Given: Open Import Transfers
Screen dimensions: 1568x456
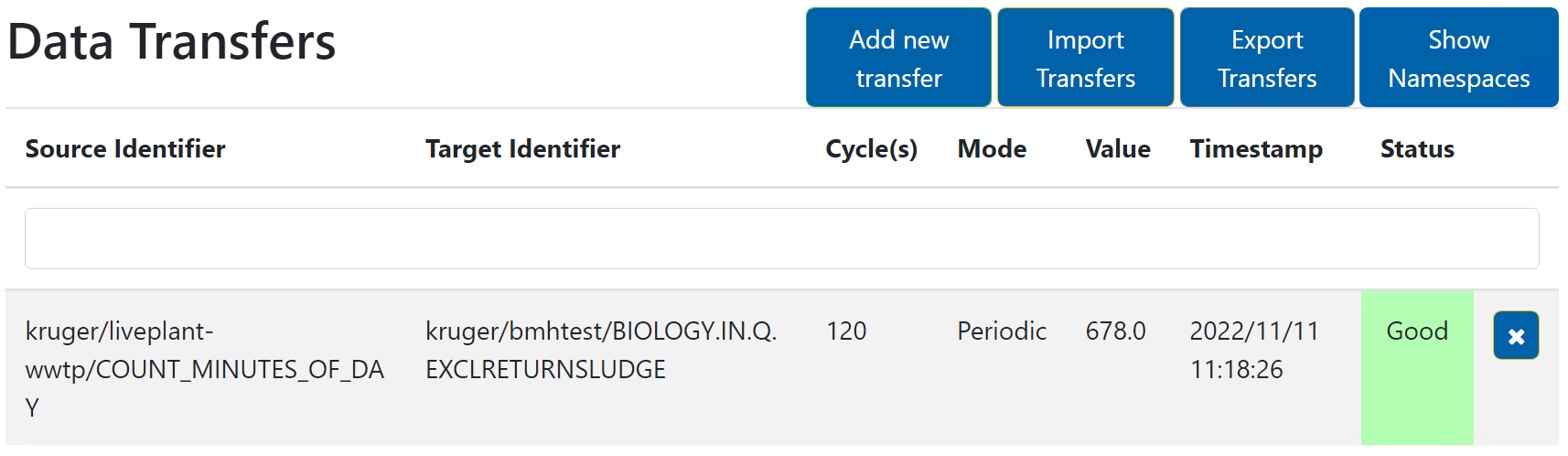Looking at the screenshot, I should coord(1085,59).
